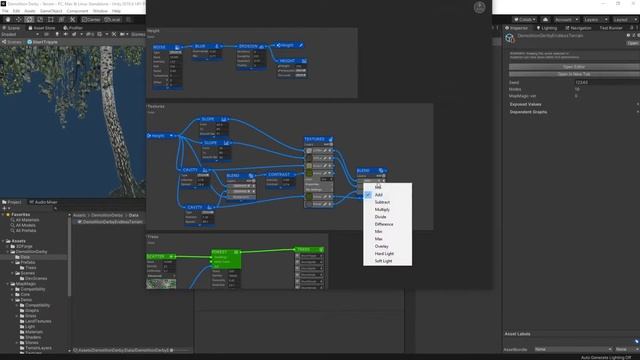Select the MapMagic folder

pos(25,284)
